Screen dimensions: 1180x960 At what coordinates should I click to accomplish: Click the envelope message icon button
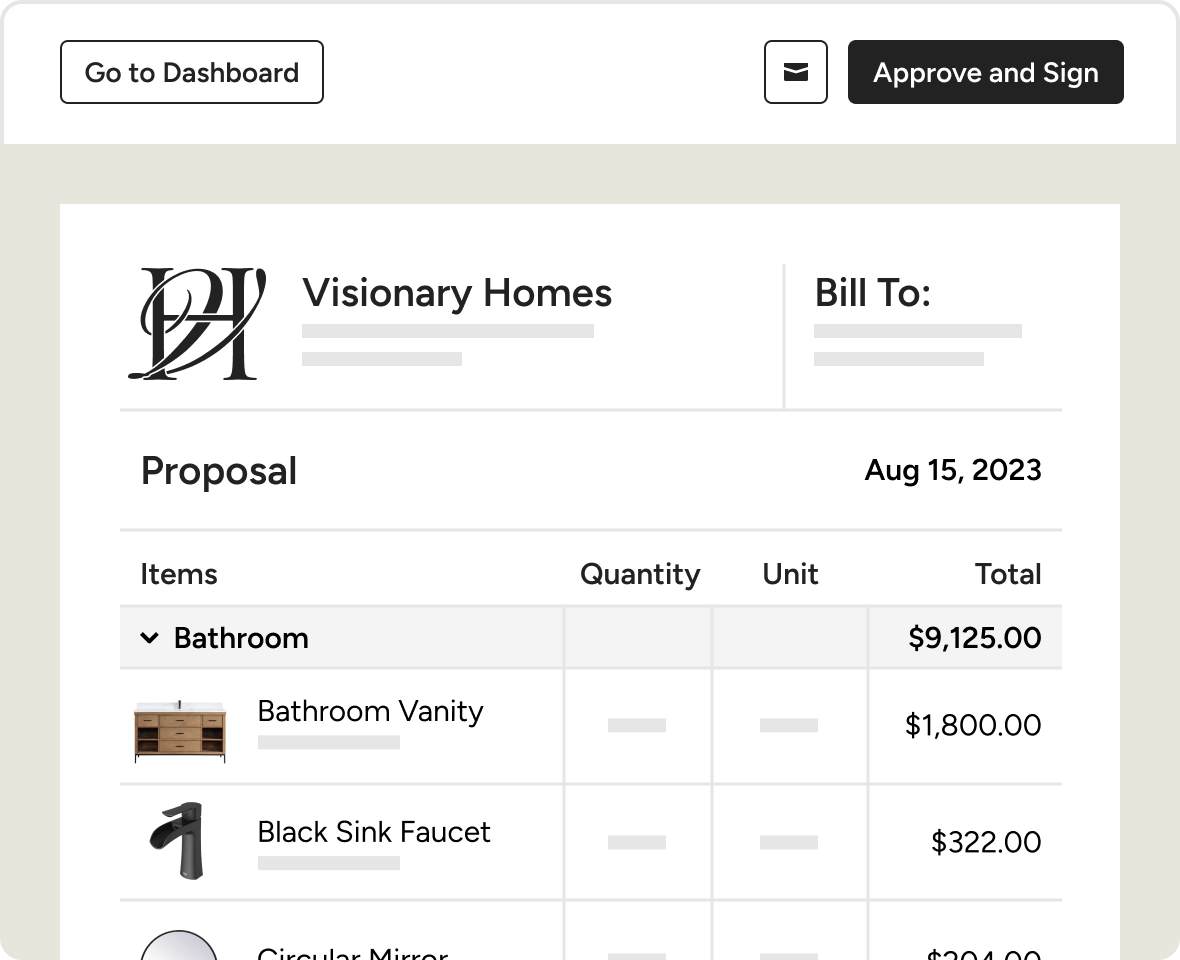[796, 72]
